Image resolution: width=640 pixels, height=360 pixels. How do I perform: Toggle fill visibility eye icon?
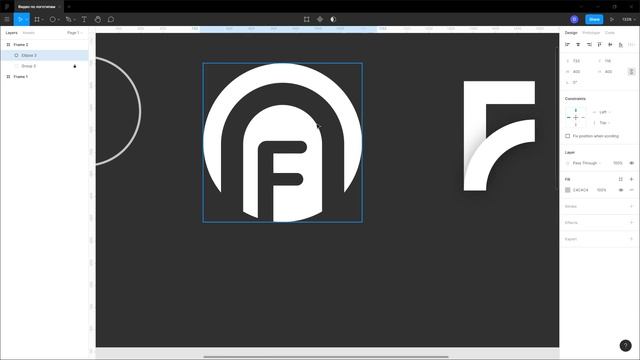(620, 190)
